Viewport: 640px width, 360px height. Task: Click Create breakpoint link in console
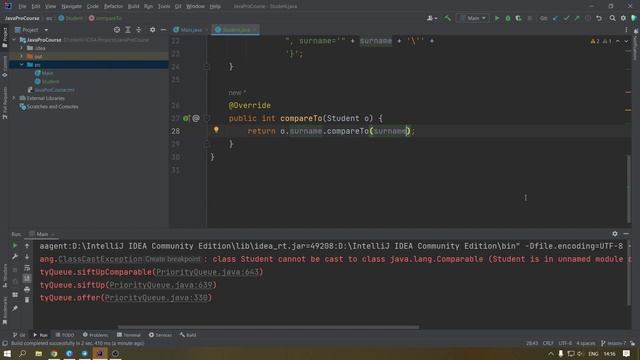point(173,259)
